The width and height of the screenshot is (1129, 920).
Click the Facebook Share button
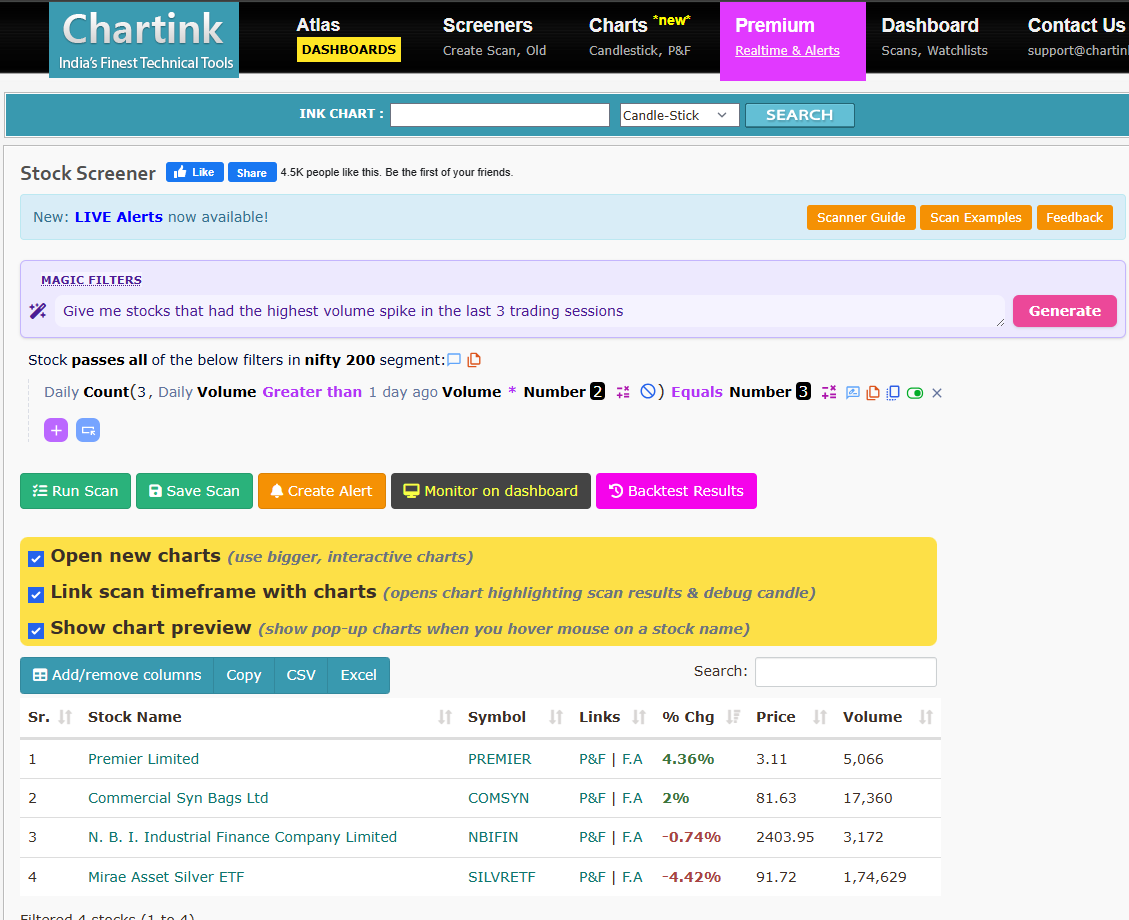click(x=252, y=172)
